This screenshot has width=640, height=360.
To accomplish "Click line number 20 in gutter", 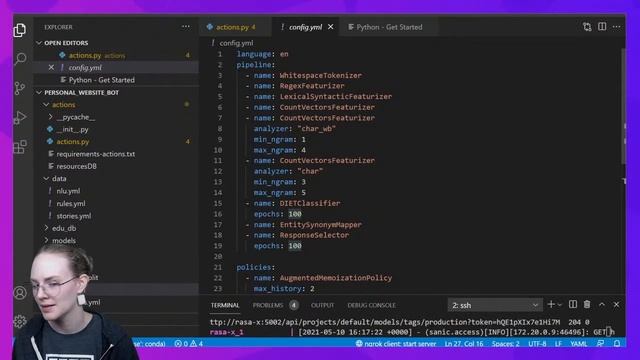I will (218, 256).
